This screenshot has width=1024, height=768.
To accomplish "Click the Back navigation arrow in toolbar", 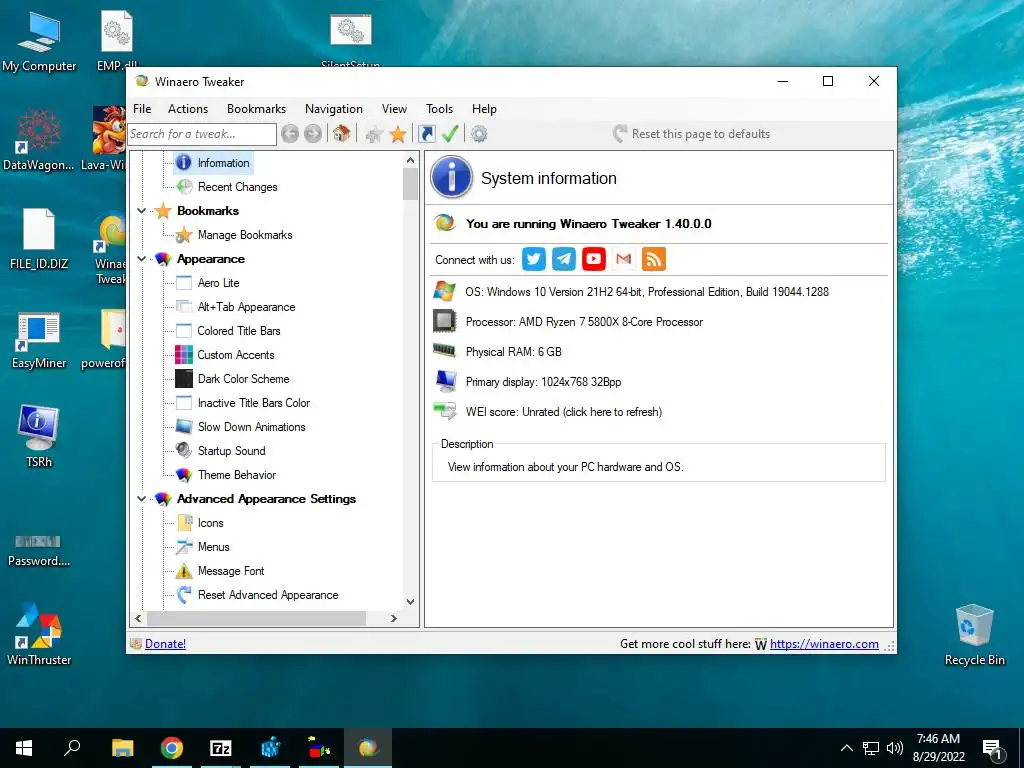I will coord(290,134).
